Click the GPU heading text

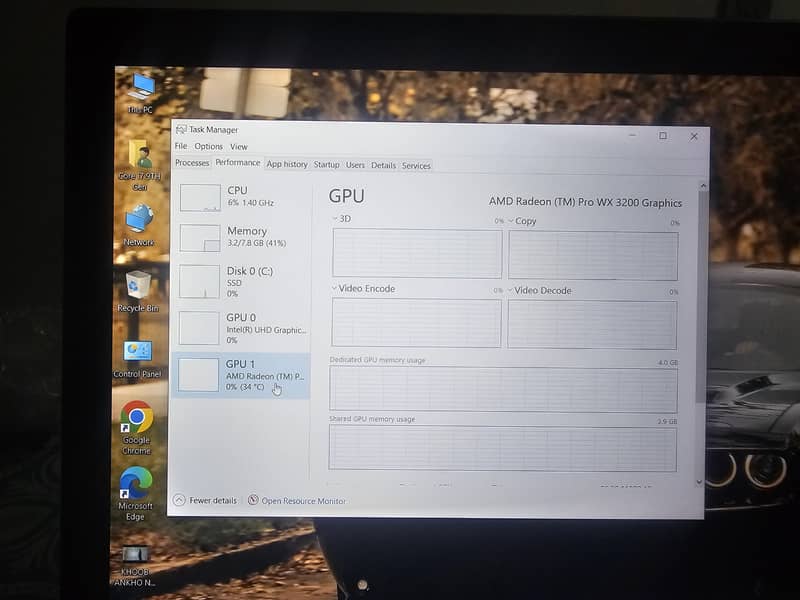[x=346, y=196]
